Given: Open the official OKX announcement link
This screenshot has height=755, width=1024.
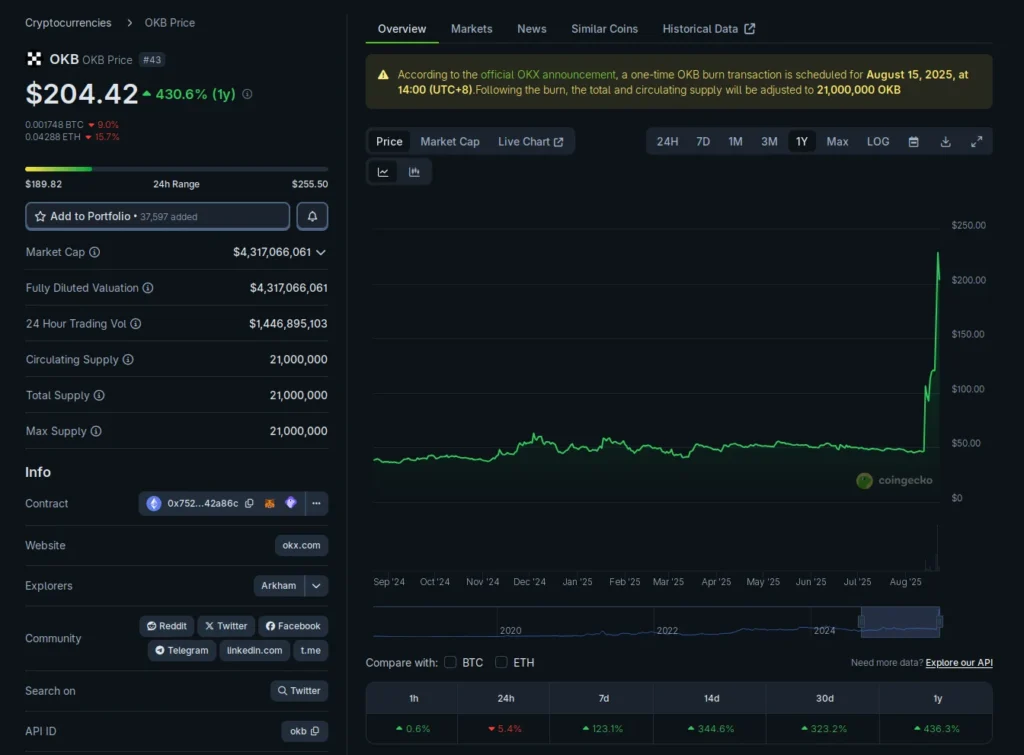Looking at the screenshot, I should tap(548, 75).
